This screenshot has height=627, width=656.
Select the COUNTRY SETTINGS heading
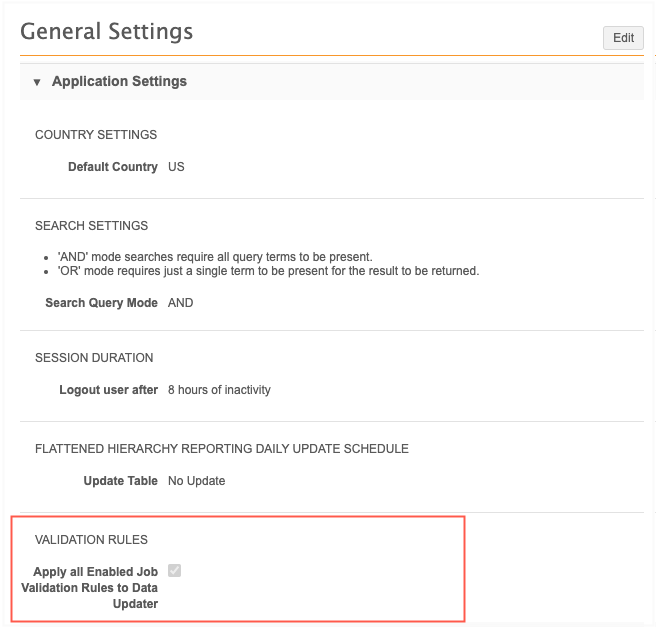(96, 135)
